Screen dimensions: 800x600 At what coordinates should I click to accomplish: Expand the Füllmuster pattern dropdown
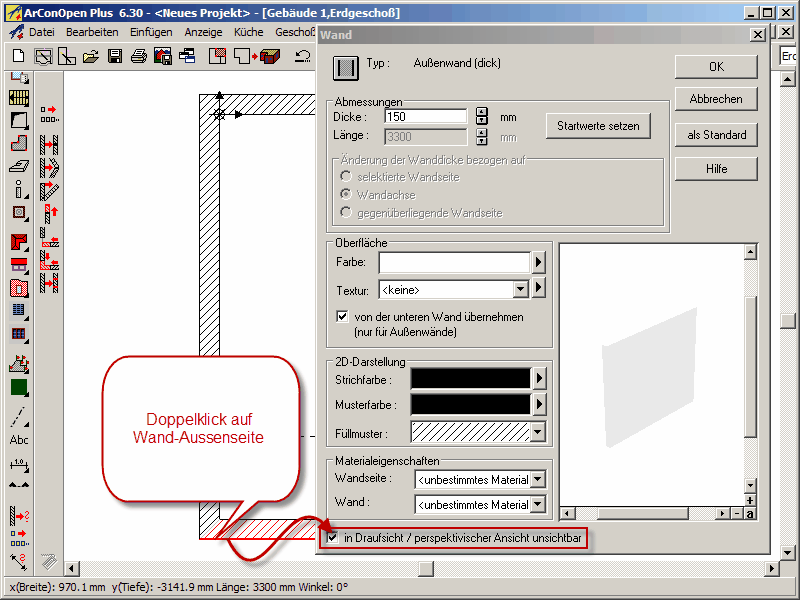pos(539,433)
